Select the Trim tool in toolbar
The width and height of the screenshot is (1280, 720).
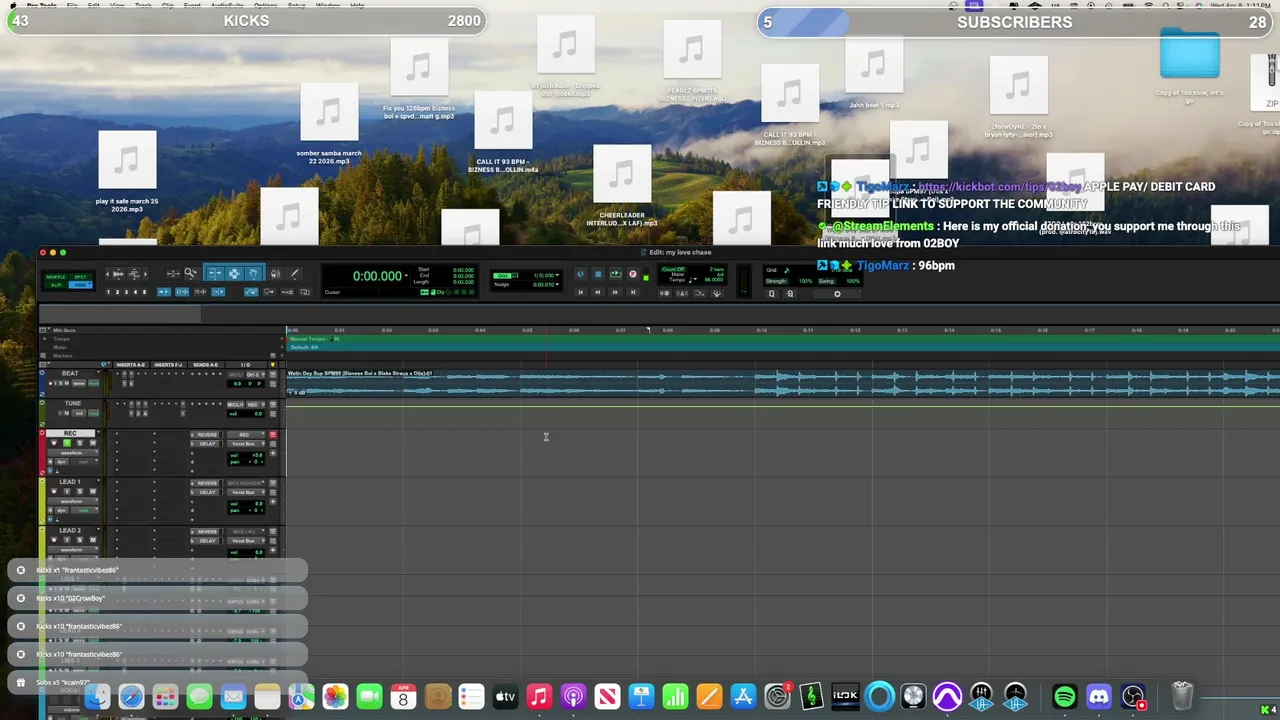pos(215,274)
